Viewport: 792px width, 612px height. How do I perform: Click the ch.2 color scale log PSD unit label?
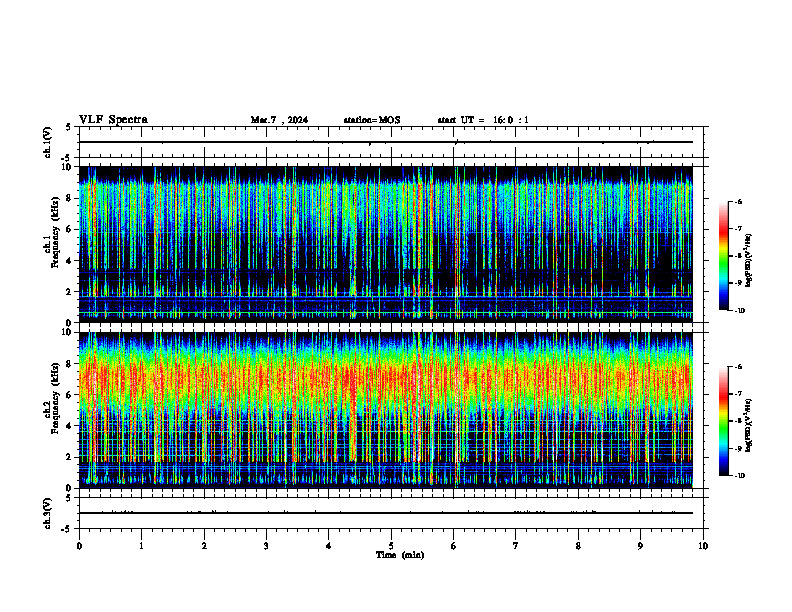749,425
